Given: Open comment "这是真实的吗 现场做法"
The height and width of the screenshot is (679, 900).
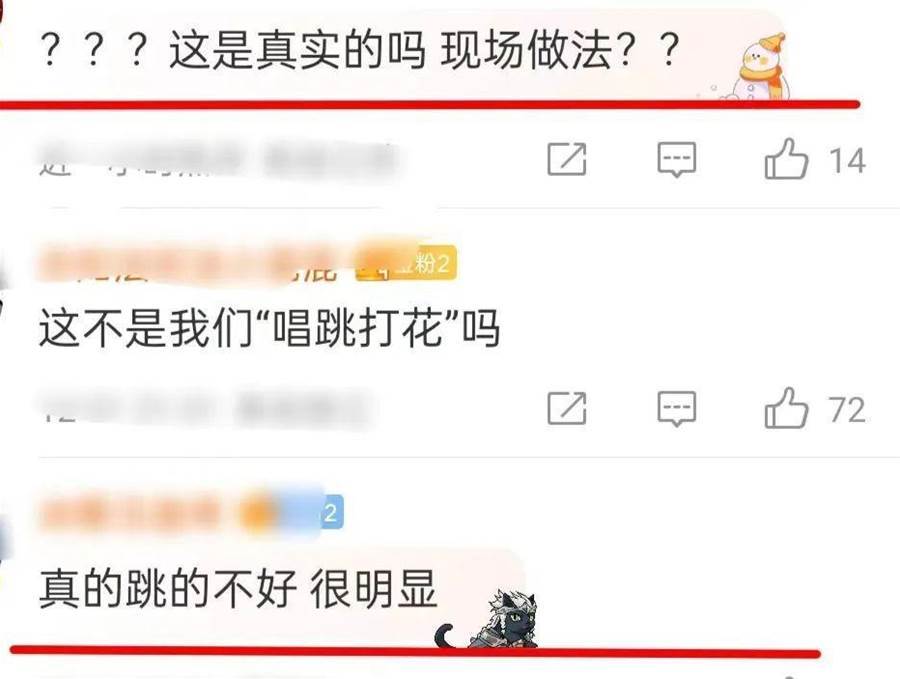Looking at the screenshot, I should click(x=360, y=51).
